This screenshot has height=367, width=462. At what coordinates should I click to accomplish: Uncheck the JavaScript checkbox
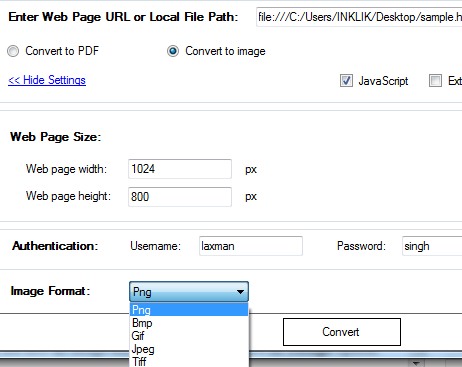click(346, 81)
